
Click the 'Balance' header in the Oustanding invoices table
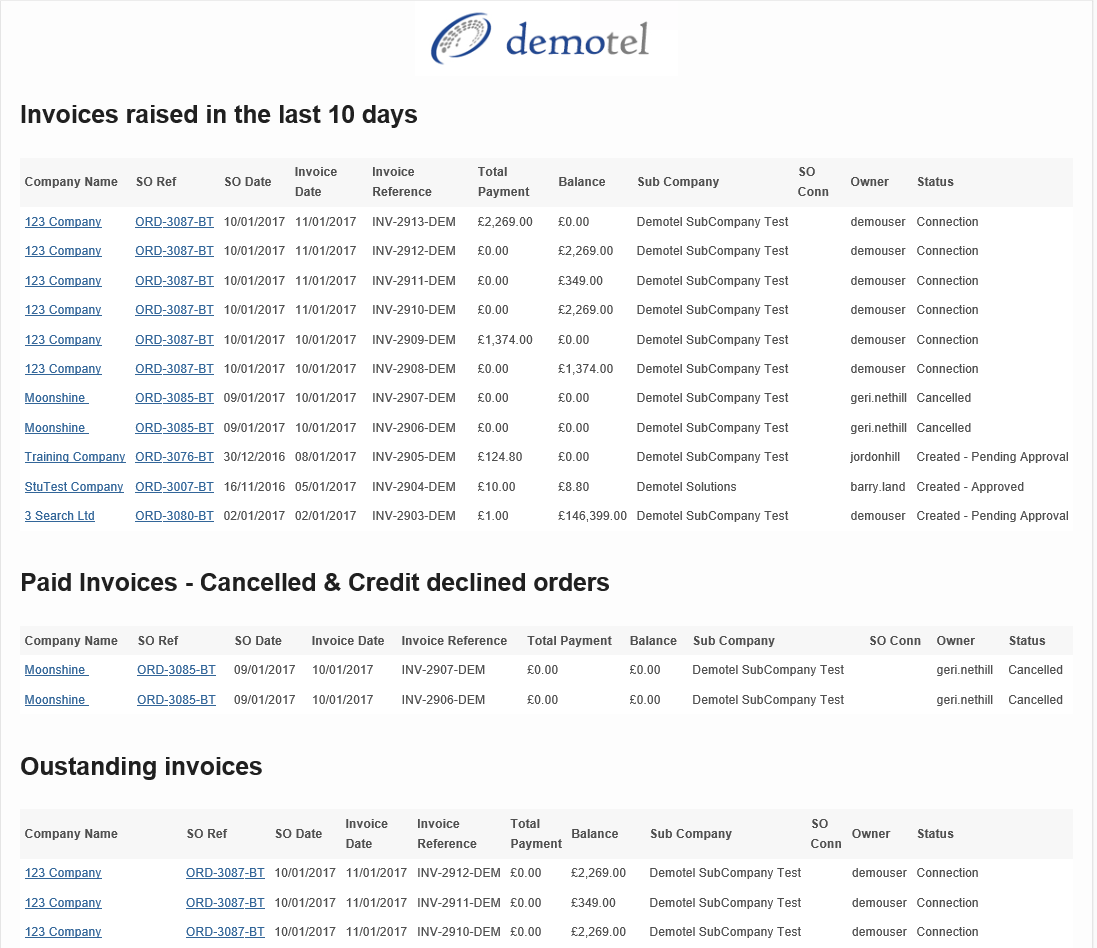[x=595, y=834]
